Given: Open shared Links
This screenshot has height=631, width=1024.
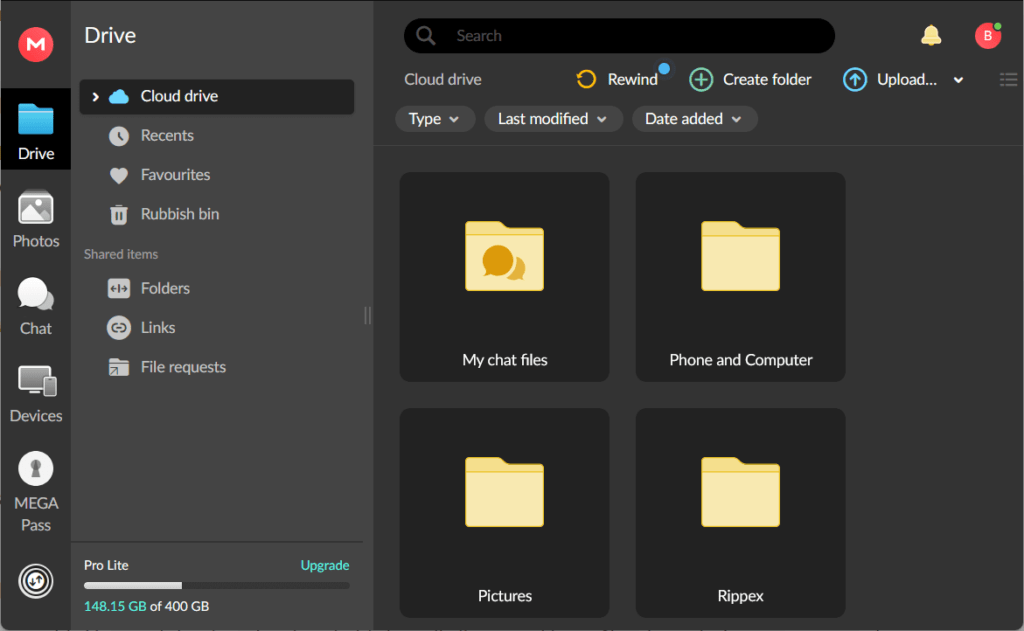Looking at the screenshot, I should (158, 327).
